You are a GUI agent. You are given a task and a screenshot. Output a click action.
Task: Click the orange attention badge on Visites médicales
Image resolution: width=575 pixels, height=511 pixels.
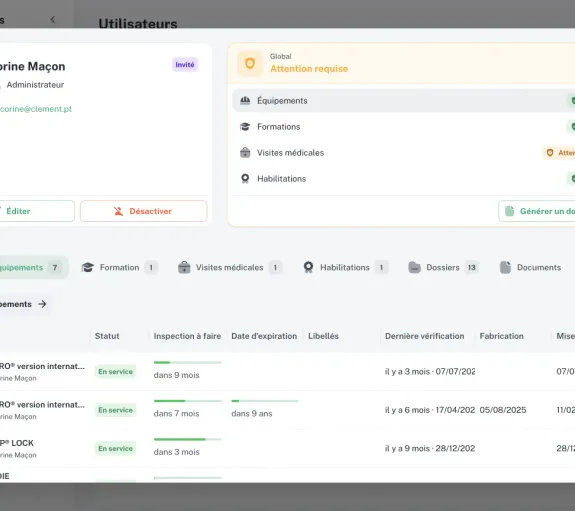pos(559,153)
